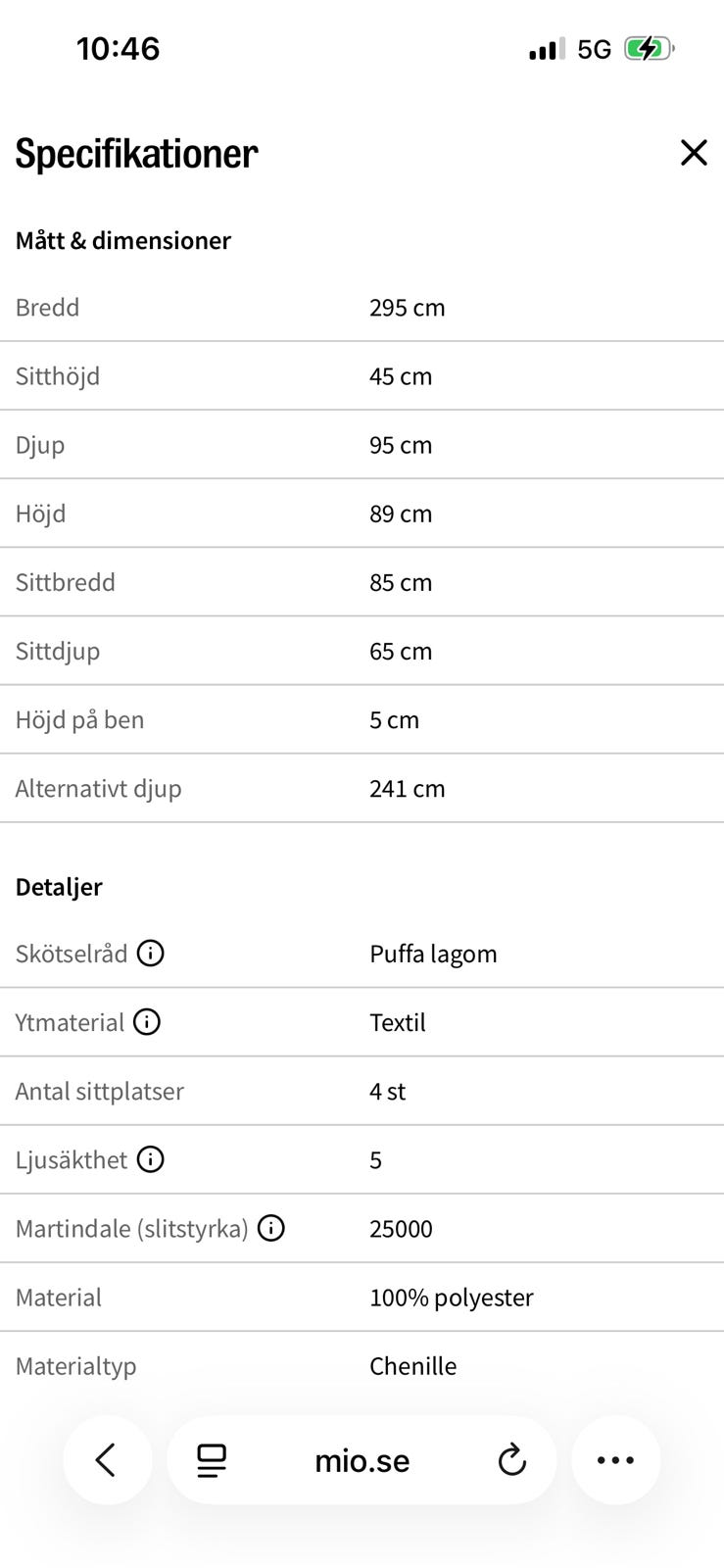Tap the battery indicator in status bar
724x1568 pixels.
point(649,49)
